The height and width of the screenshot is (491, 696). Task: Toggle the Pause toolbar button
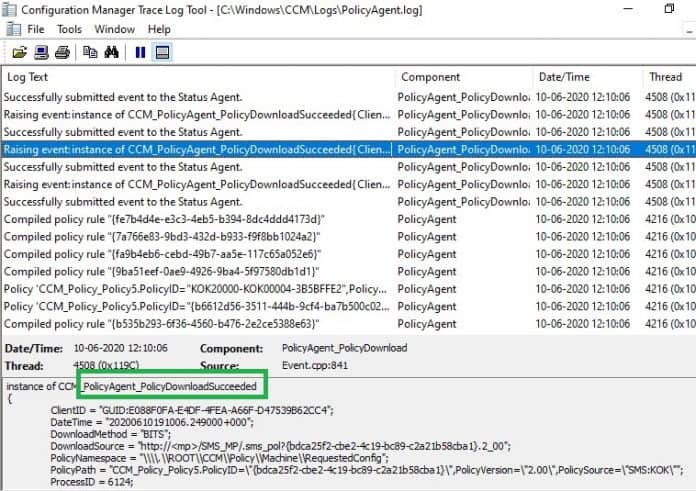coord(140,52)
